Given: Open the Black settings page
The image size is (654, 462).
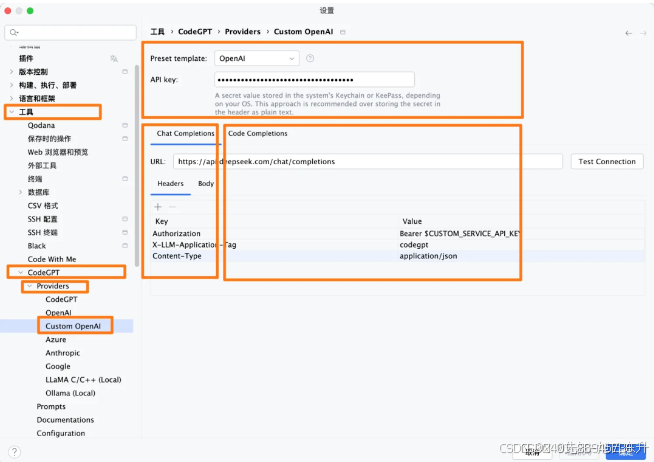Looking at the screenshot, I should pos(37,246).
